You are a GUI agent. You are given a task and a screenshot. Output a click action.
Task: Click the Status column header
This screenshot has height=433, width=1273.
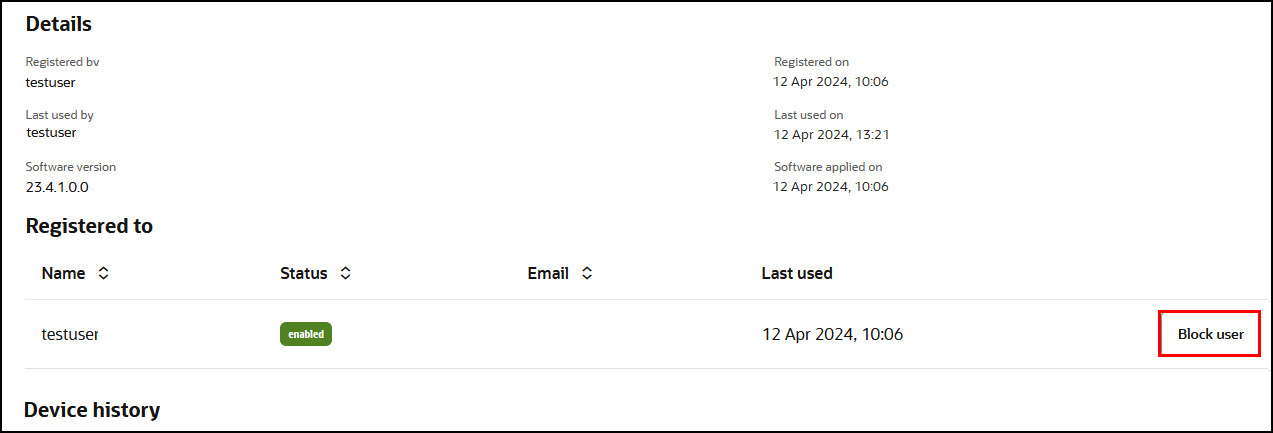[304, 273]
